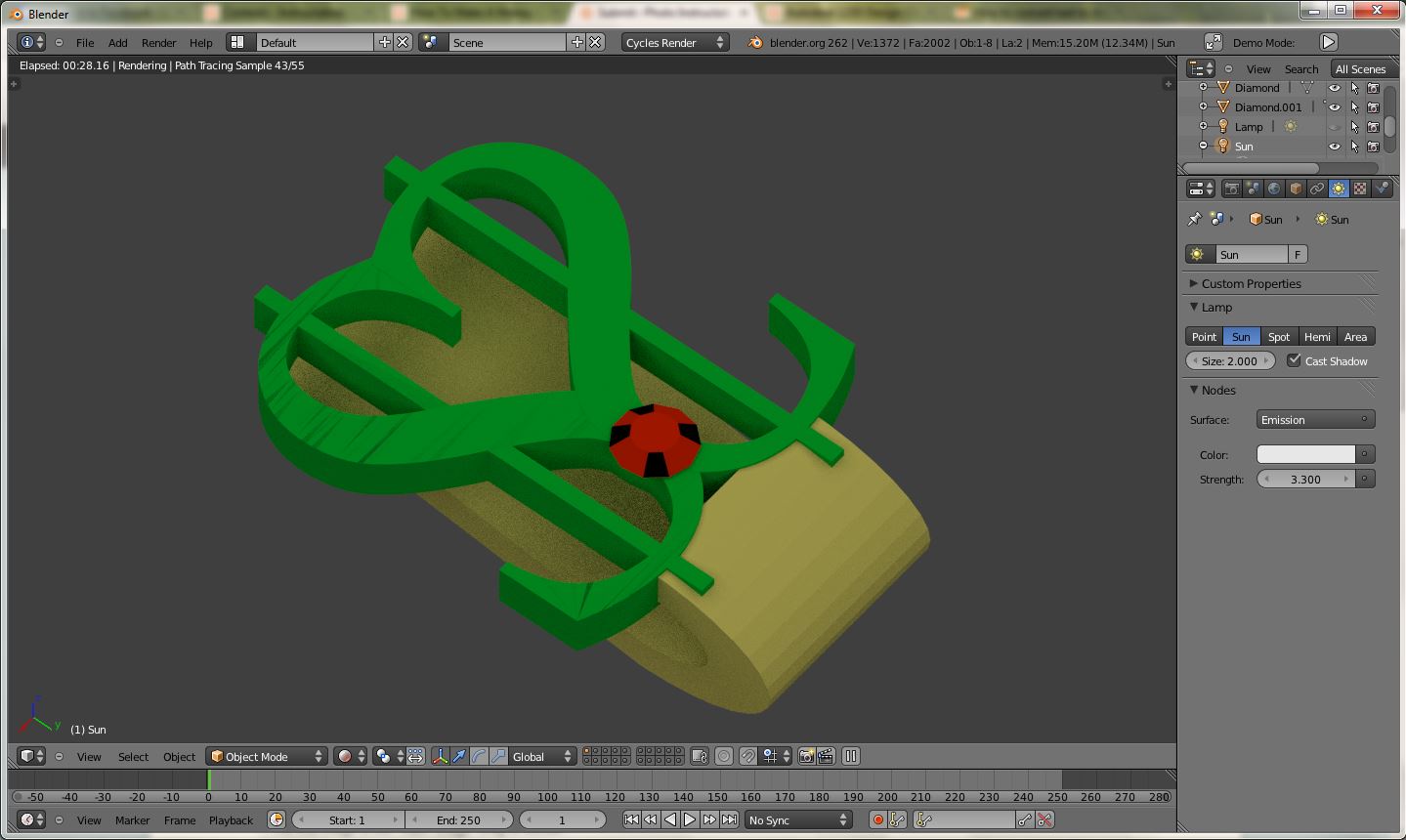Open the Add menu
The height and width of the screenshot is (840, 1406).
tap(117, 42)
